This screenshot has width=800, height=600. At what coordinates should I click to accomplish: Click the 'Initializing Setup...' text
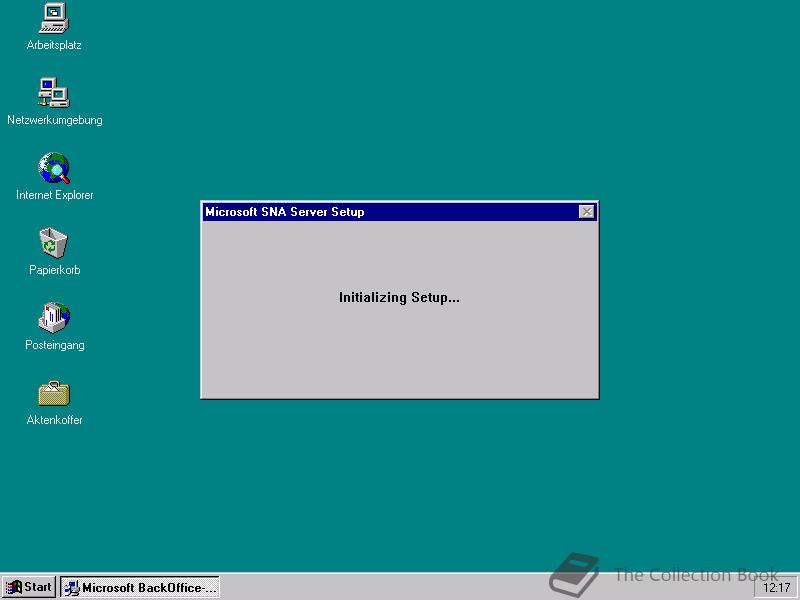click(399, 297)
